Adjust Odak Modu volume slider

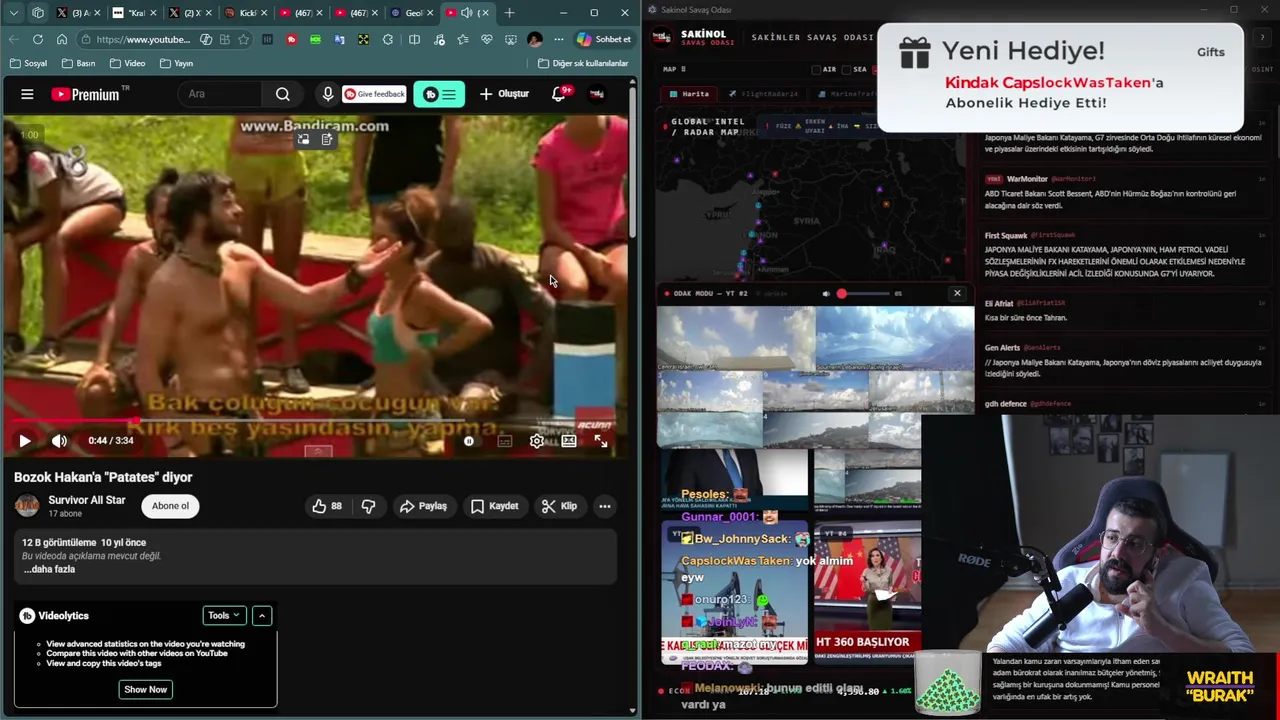(x=863, y=294)
